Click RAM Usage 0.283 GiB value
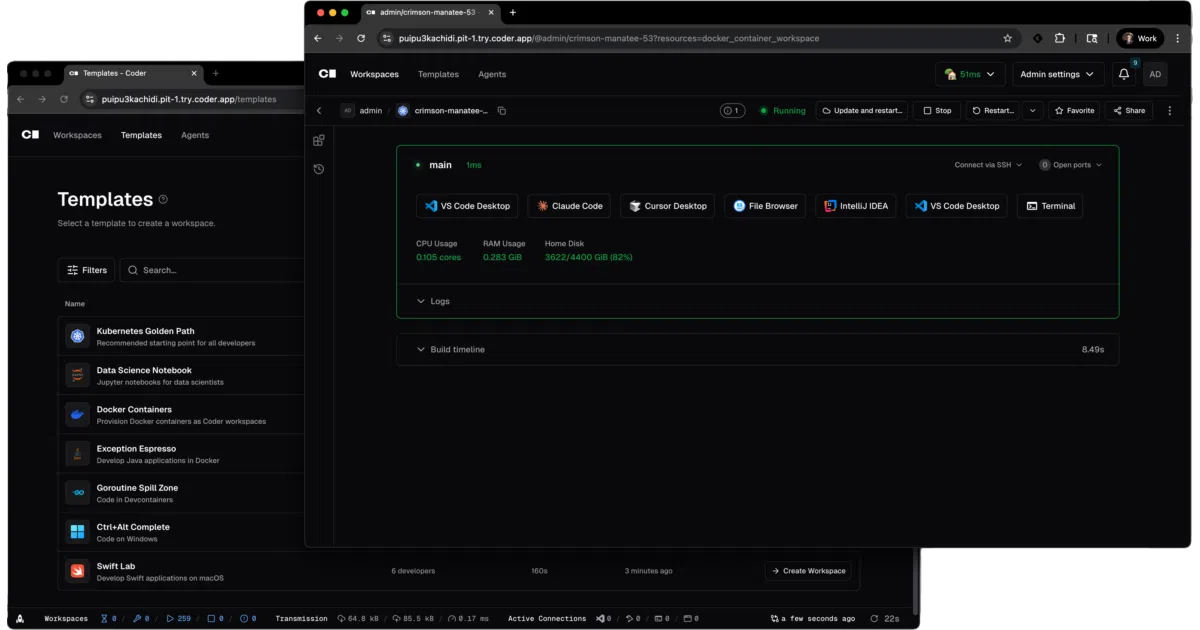 [502, 257]
